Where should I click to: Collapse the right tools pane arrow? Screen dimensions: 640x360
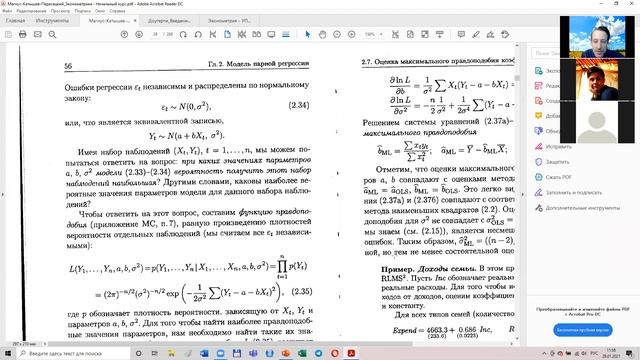click(523, 195)
